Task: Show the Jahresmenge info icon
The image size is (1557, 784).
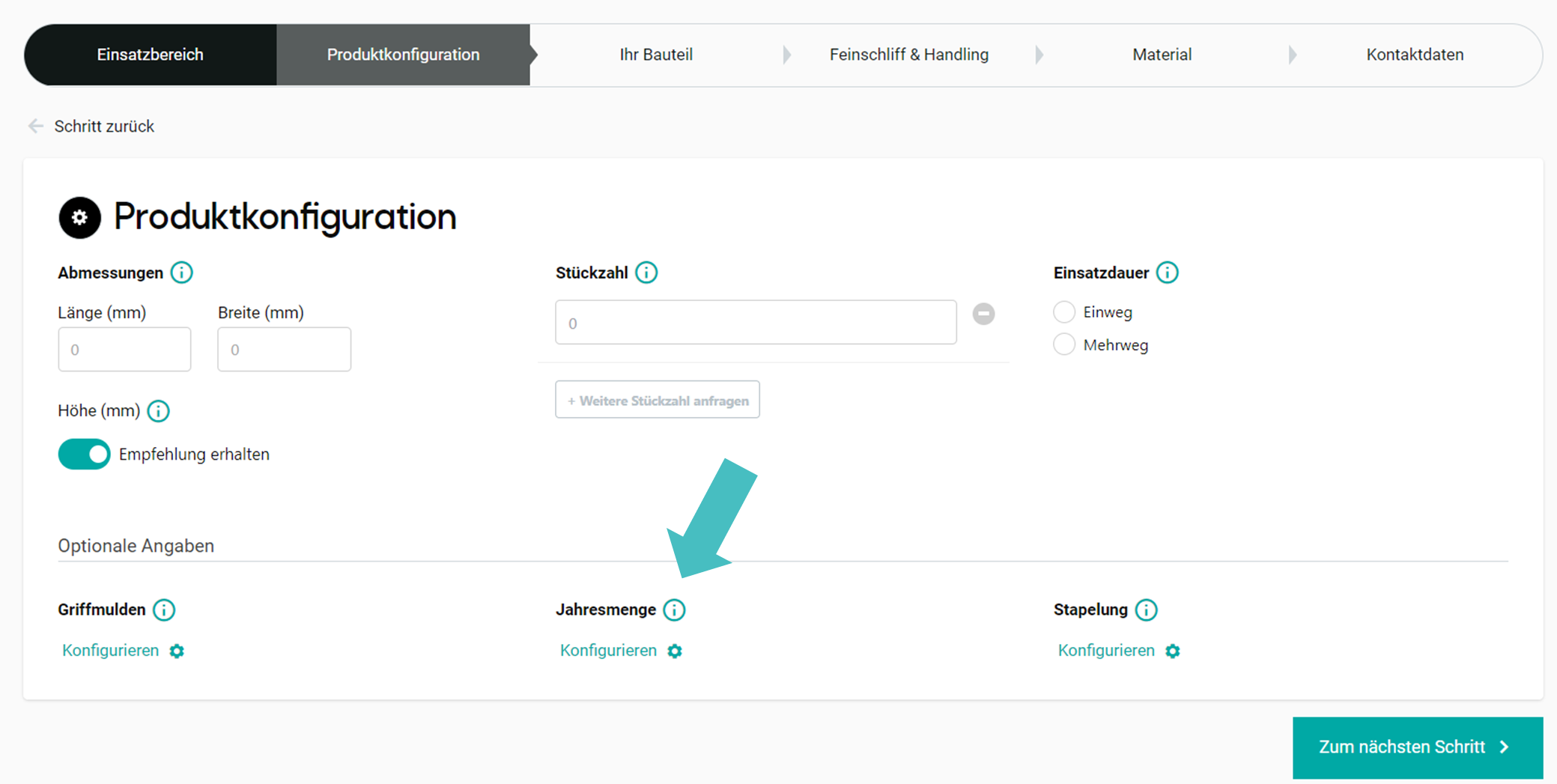Action: tap(674, 610)
